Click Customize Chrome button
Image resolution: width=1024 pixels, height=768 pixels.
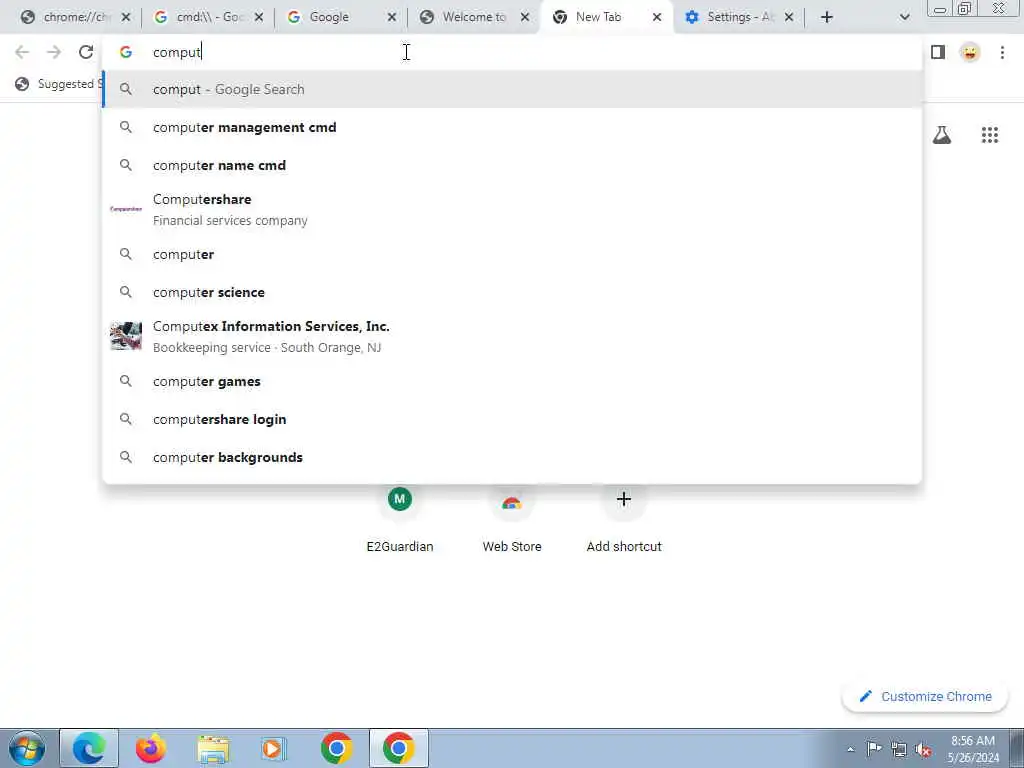pyautogui.click(x=925, y=696)
